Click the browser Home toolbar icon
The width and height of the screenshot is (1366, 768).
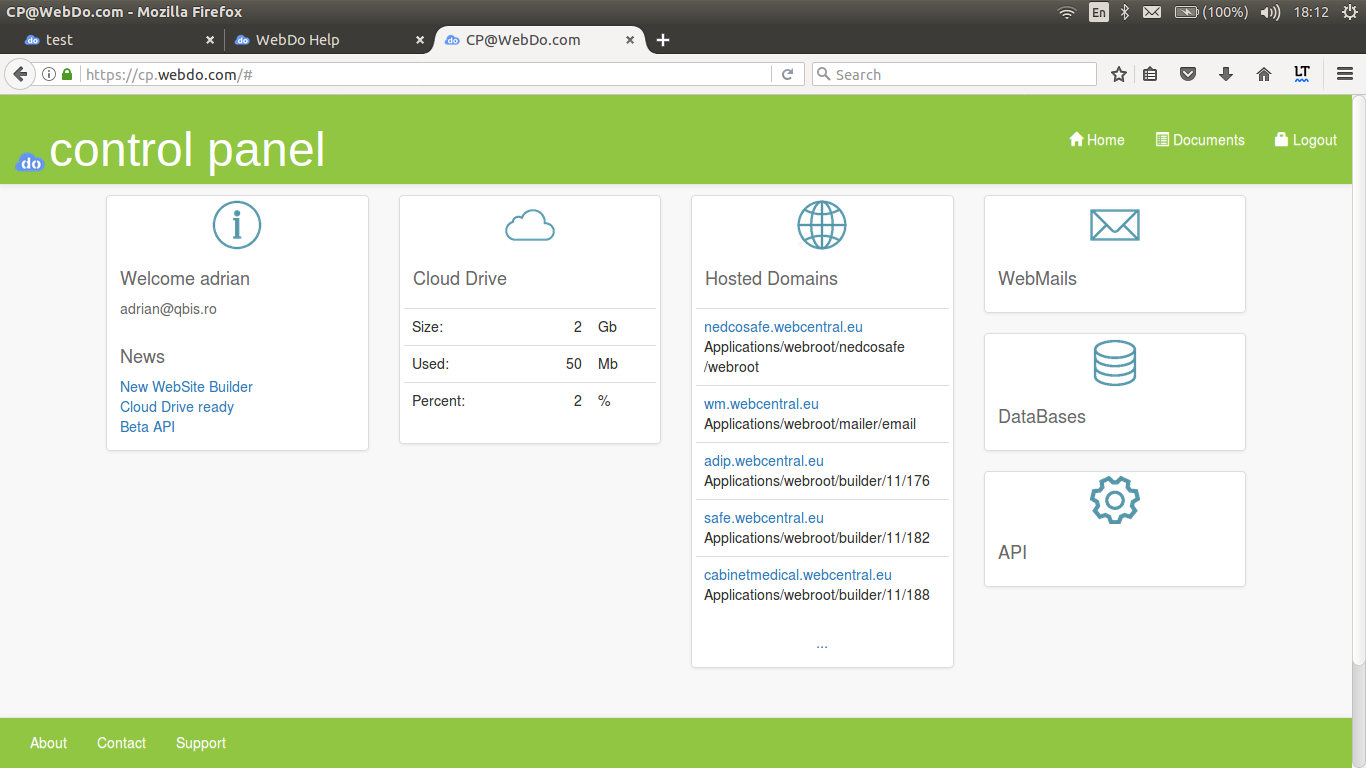1264,74
